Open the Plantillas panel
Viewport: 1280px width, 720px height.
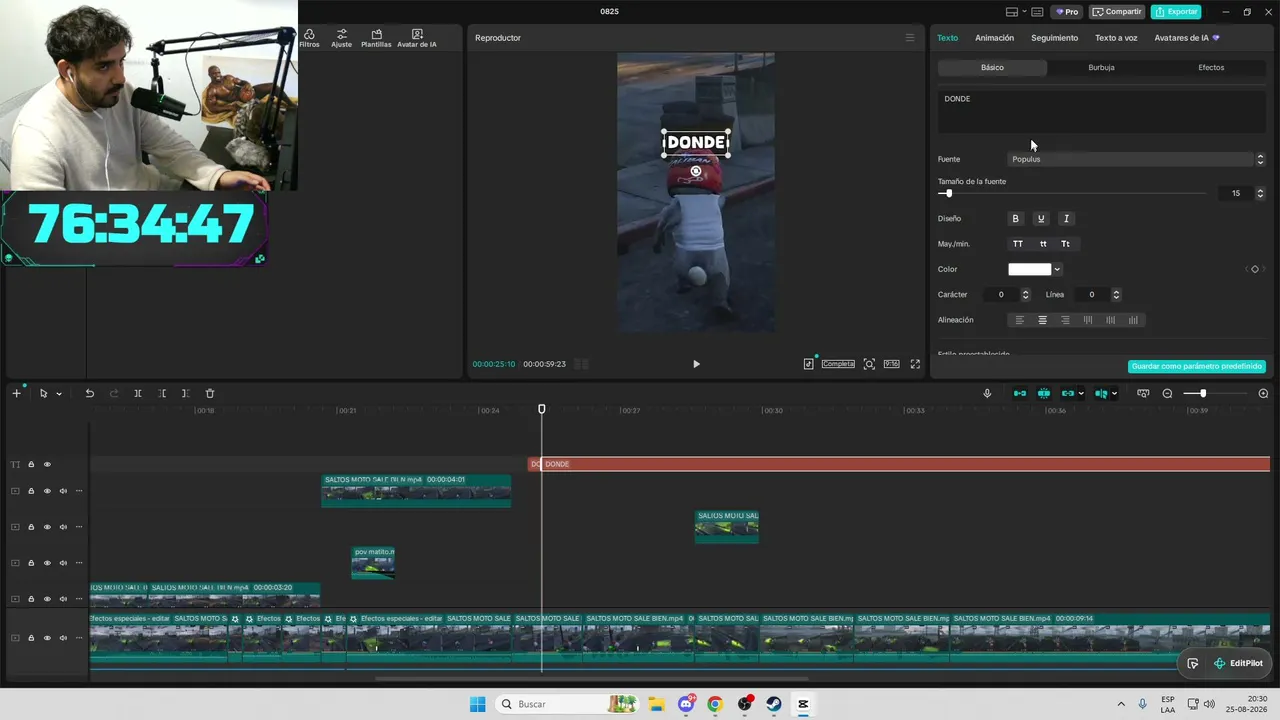[x=376, y=39]
